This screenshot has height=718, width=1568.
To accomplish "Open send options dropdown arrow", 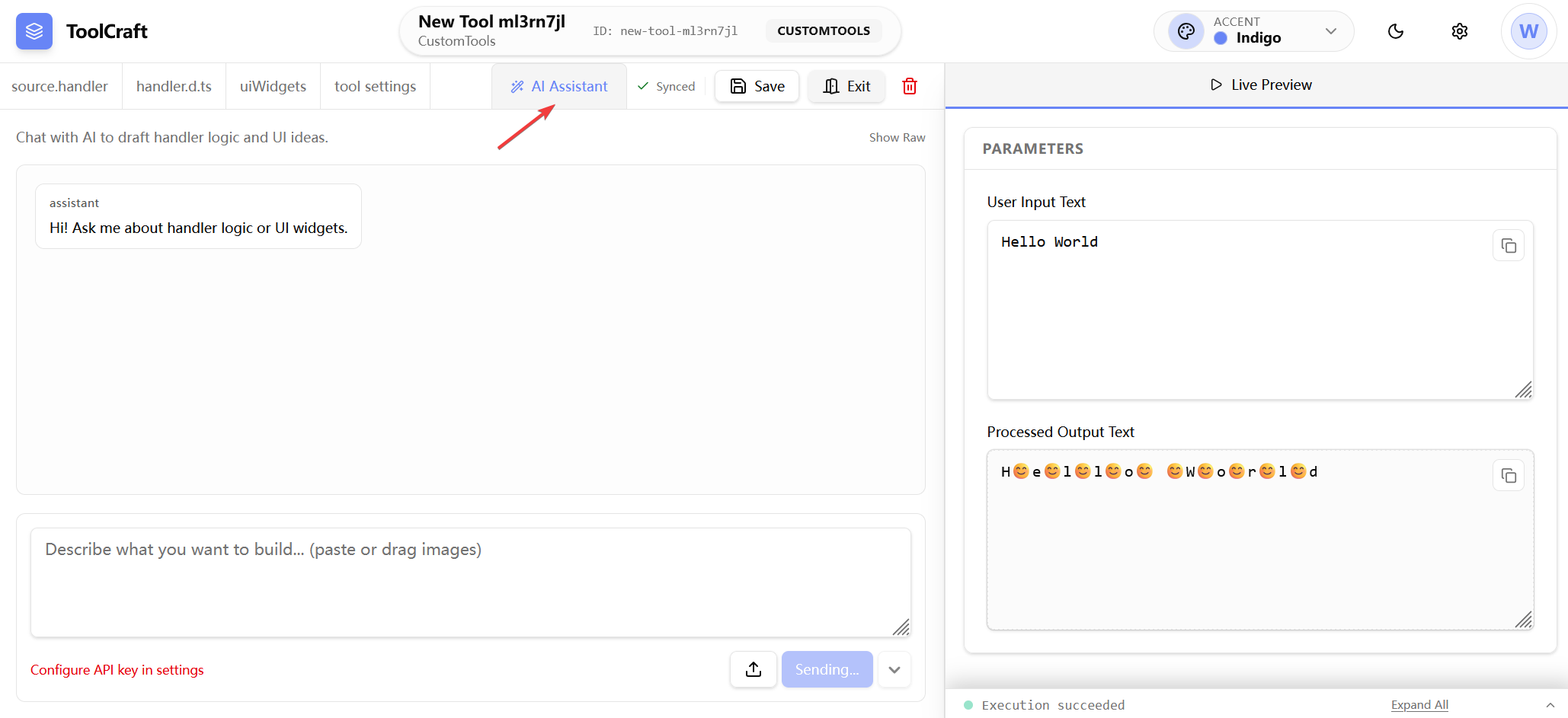I will tap(894, 669).
